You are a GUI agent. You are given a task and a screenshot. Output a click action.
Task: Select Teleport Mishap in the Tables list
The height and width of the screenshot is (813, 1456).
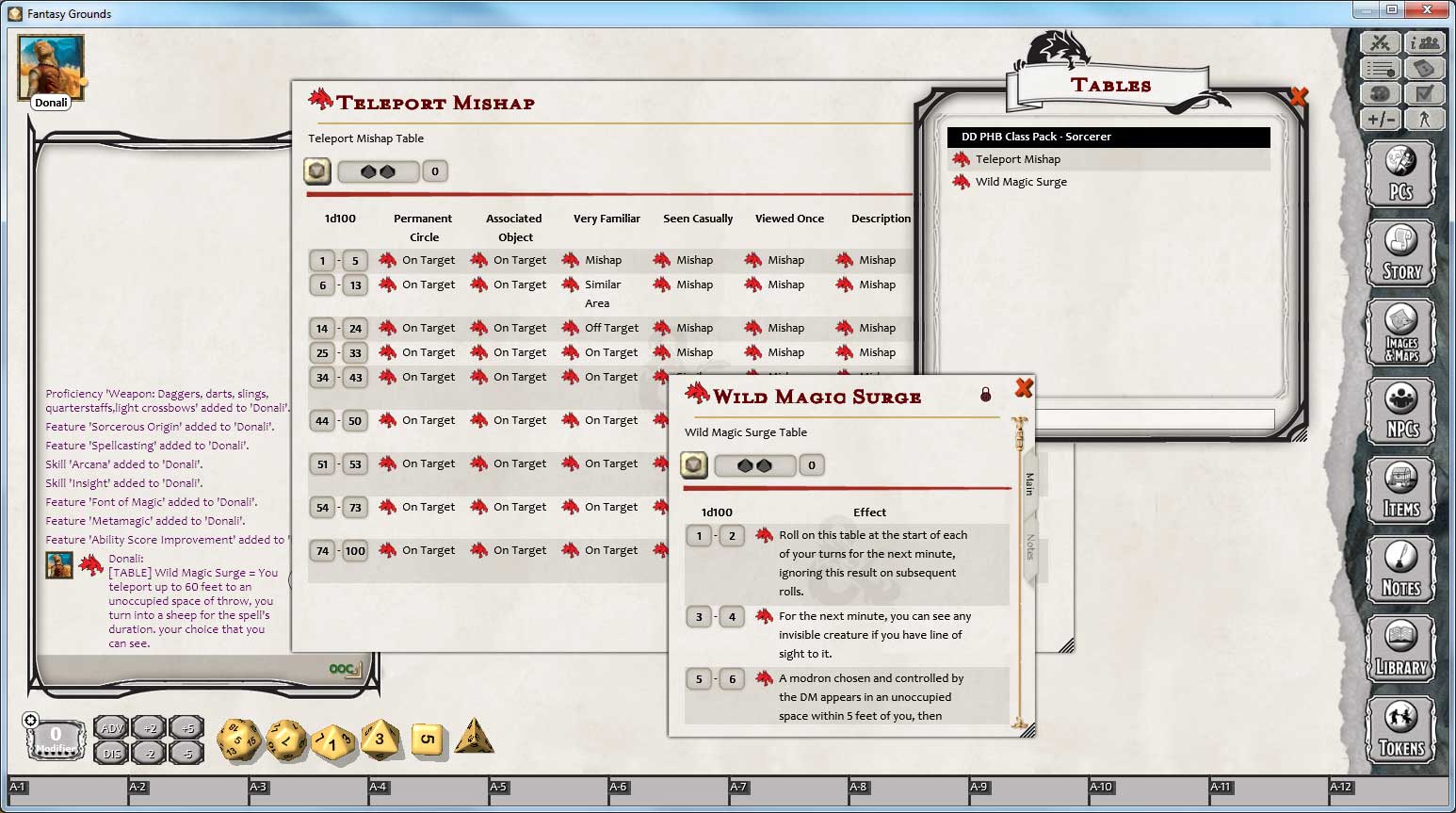(x=1016, y=158)
